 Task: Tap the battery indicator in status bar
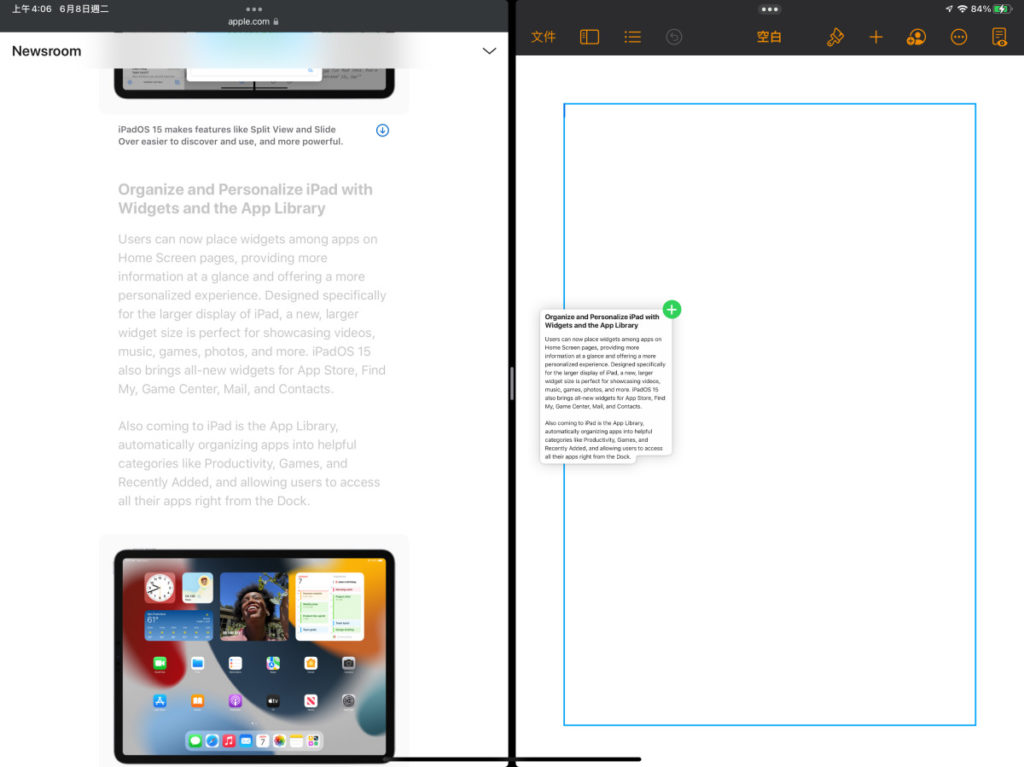coord(1001,9)
